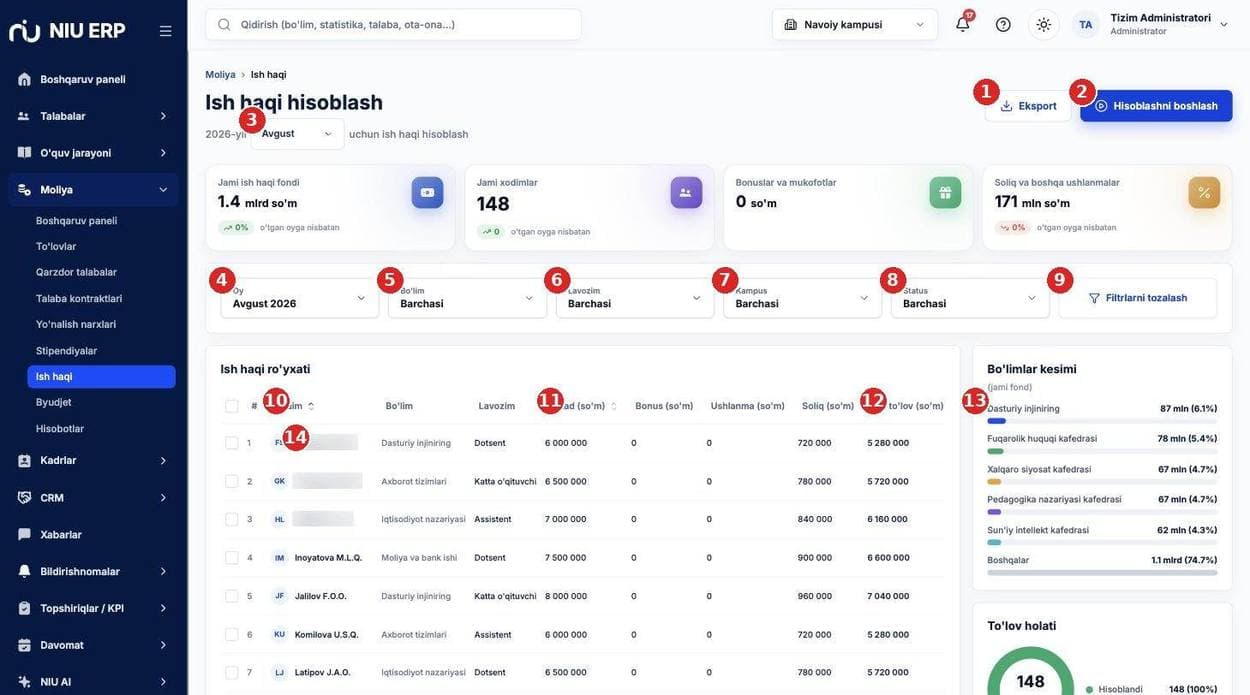Viewport: 1250px width, 695px height.
Task: Tick the checkbox for row 3
Action: click(x=232, y=519)
